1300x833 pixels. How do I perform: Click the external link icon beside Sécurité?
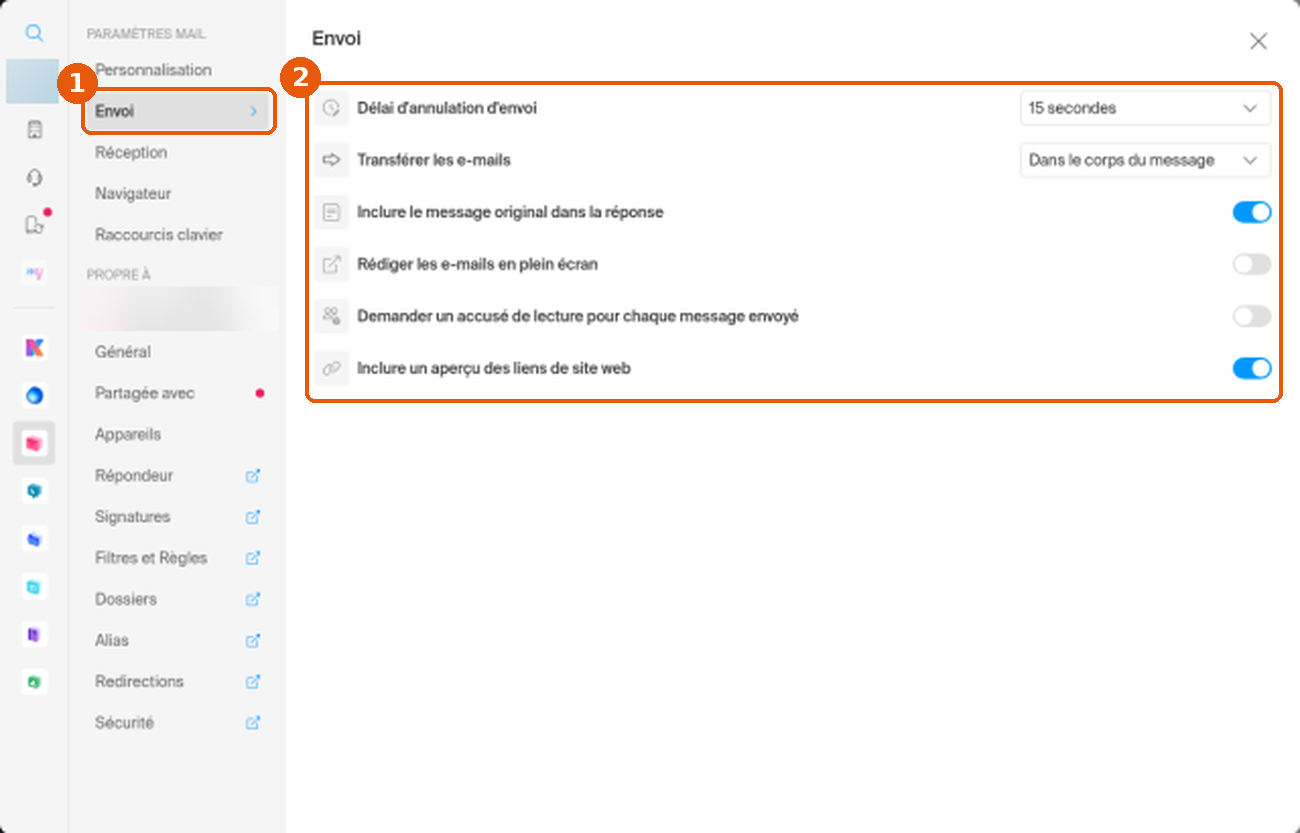pyautogui.click(x=253, y=722)
